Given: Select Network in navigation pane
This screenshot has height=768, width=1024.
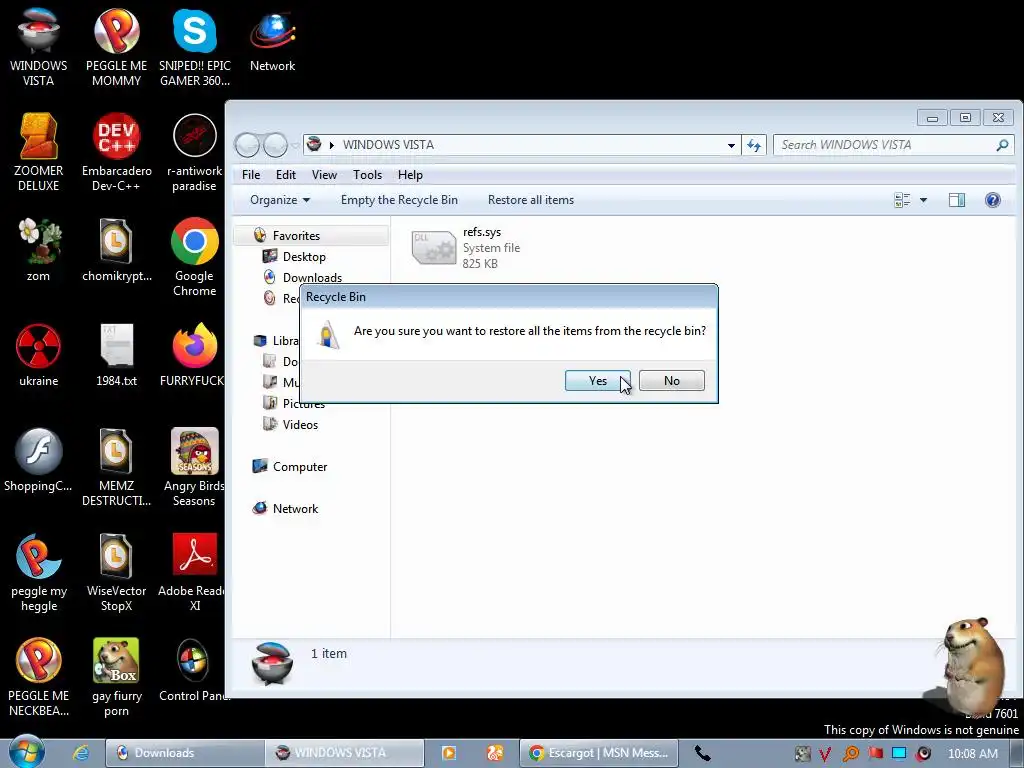Looking at the screenshot, I should 295,509.
